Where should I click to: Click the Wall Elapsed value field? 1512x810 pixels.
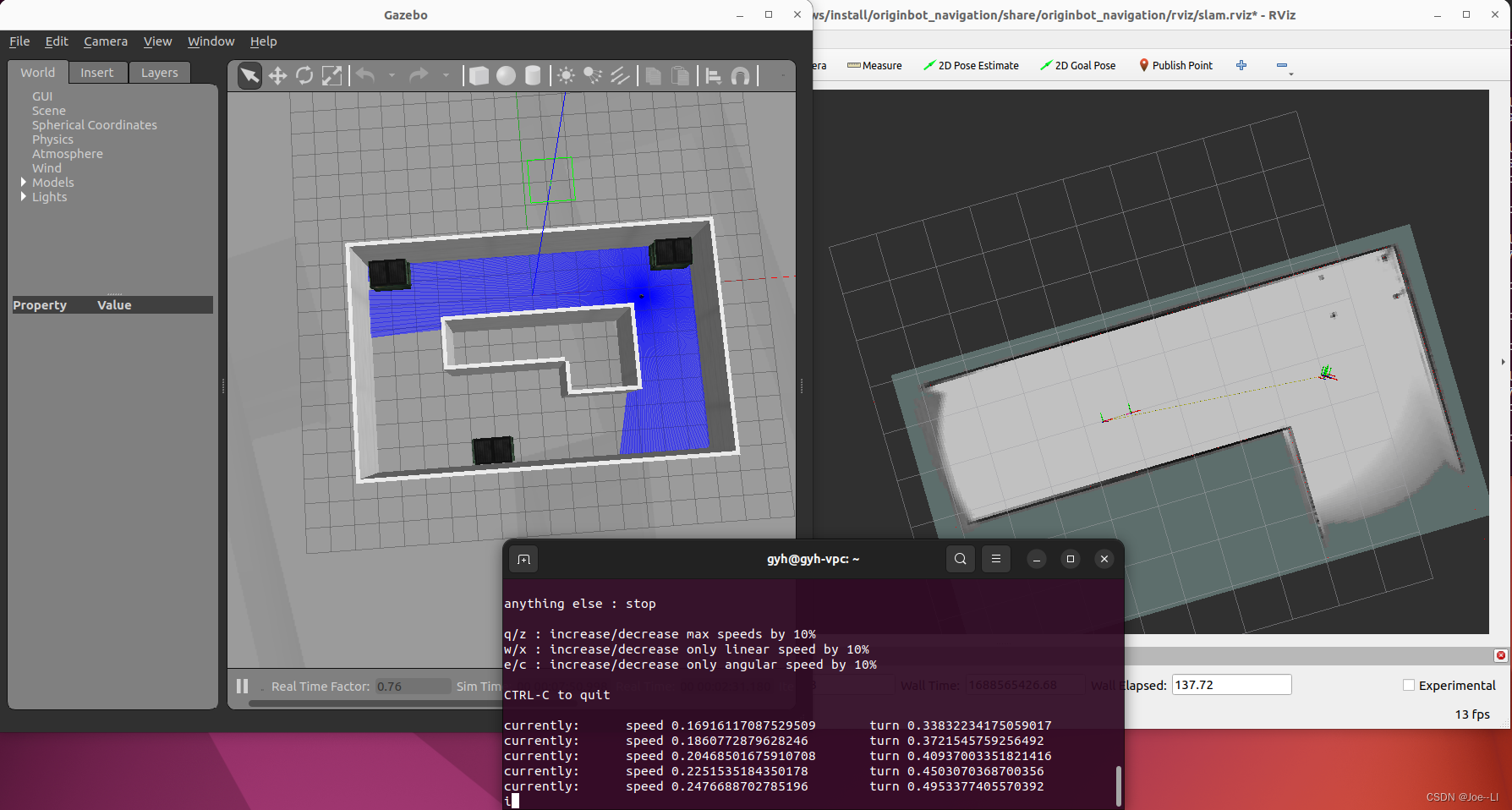1231,685
